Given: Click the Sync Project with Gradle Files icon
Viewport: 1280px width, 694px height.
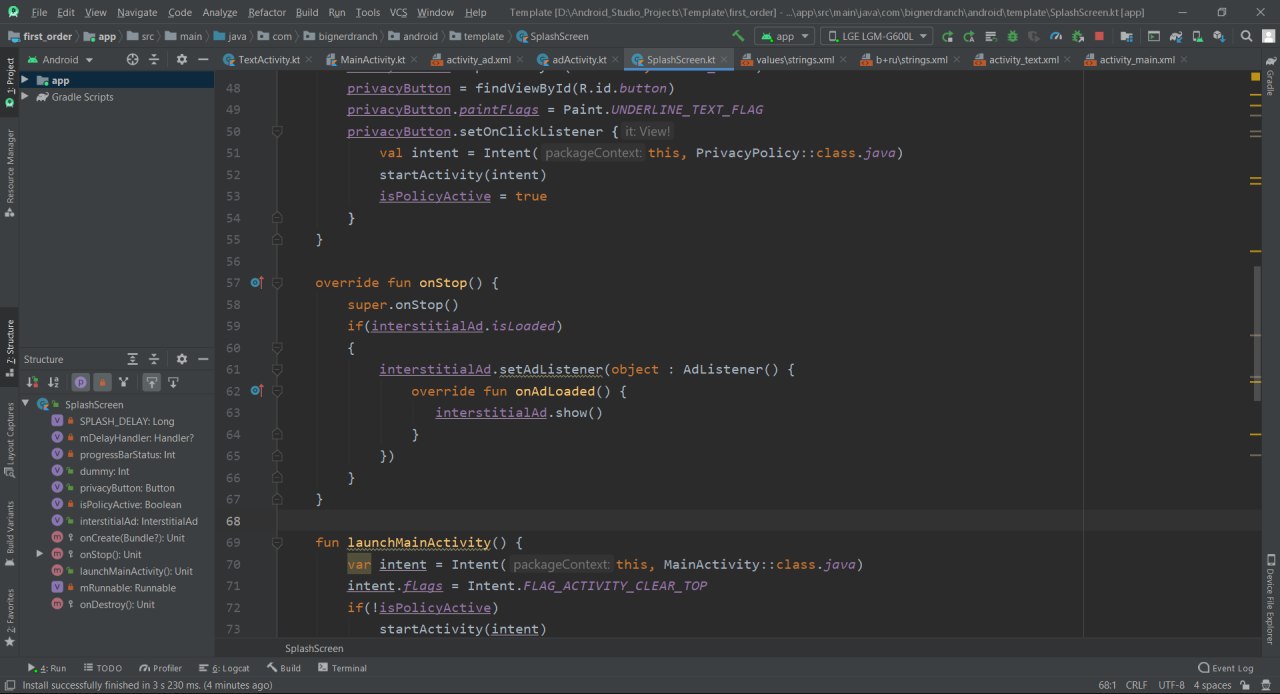Looking at the screenshot, I should tap(1176, 36).
